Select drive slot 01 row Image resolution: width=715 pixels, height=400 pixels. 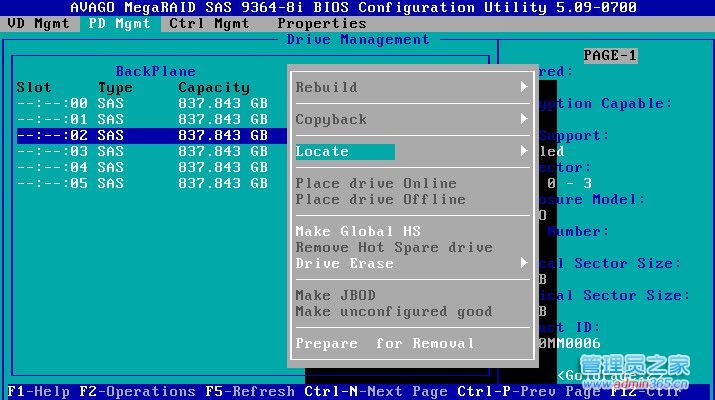(151, 119)
